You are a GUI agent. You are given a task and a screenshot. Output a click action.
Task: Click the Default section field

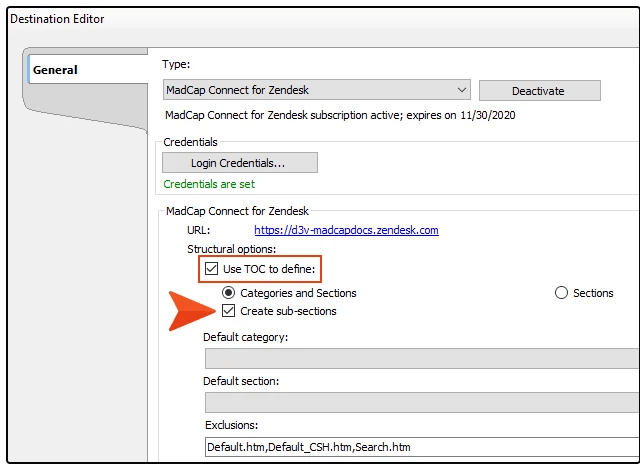422,402
